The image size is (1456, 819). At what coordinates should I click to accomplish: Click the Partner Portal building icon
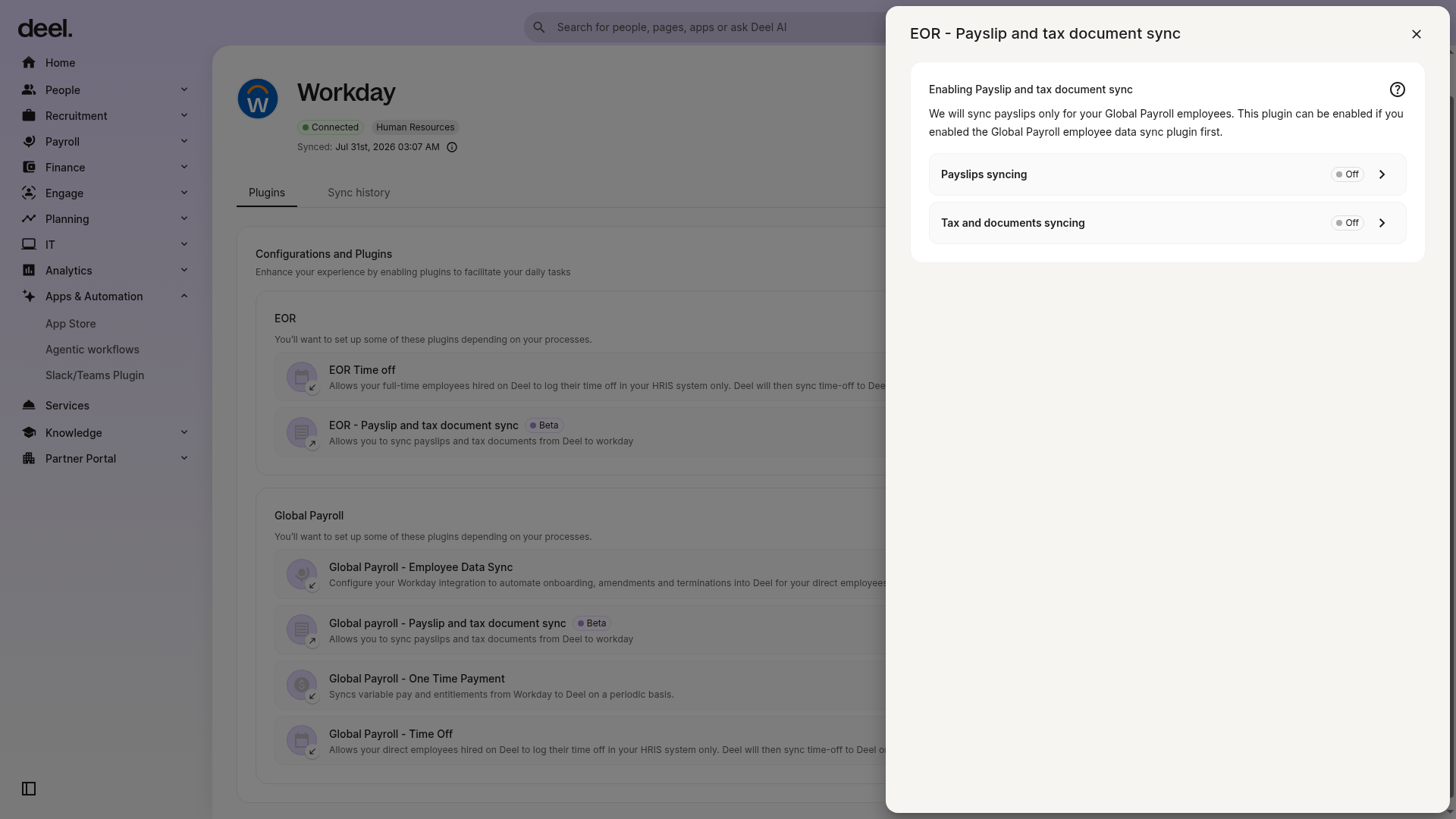pyautogui.click(x=29, y=459)
